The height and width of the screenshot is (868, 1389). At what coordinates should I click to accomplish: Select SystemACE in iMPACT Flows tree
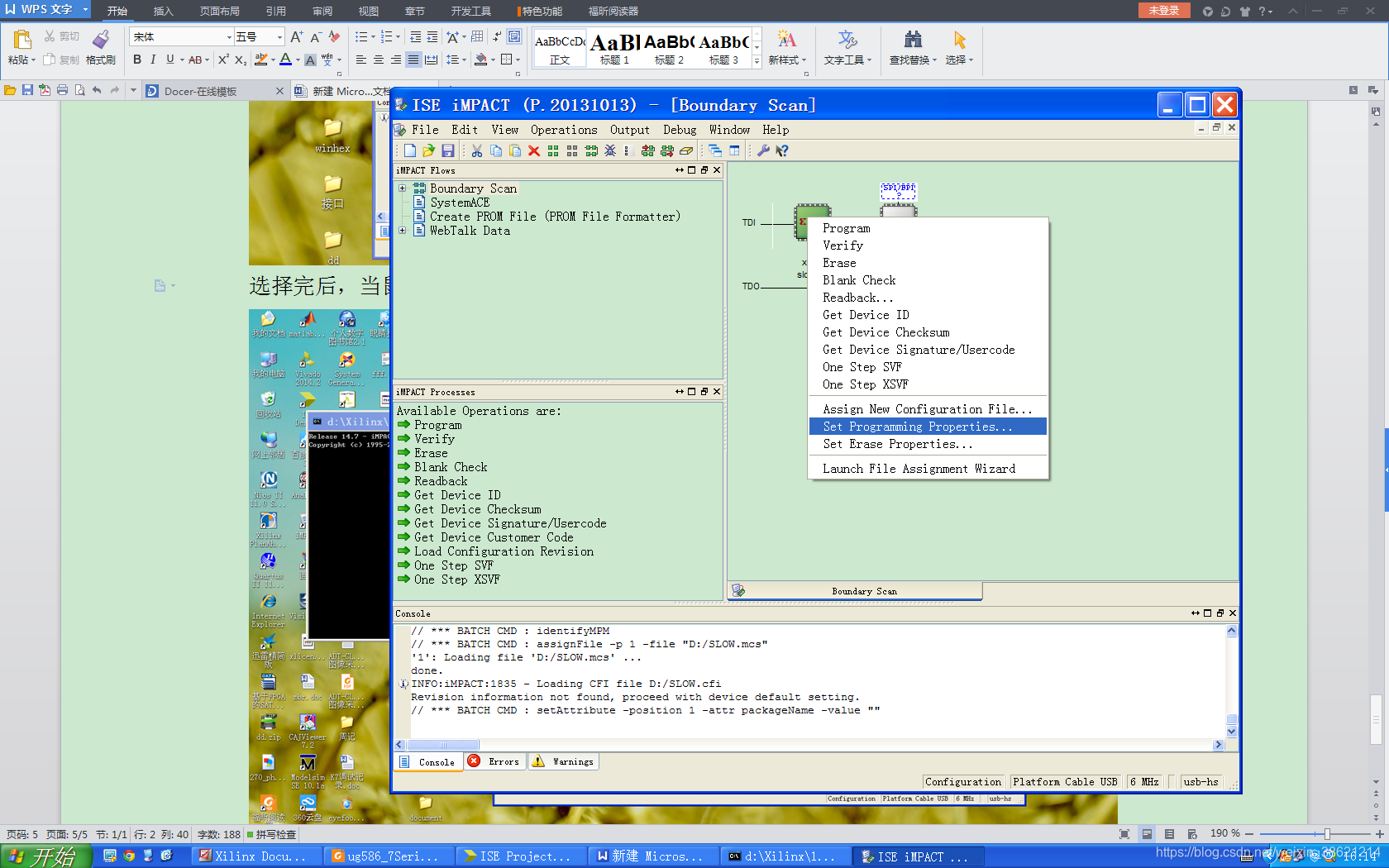[460, 203]
